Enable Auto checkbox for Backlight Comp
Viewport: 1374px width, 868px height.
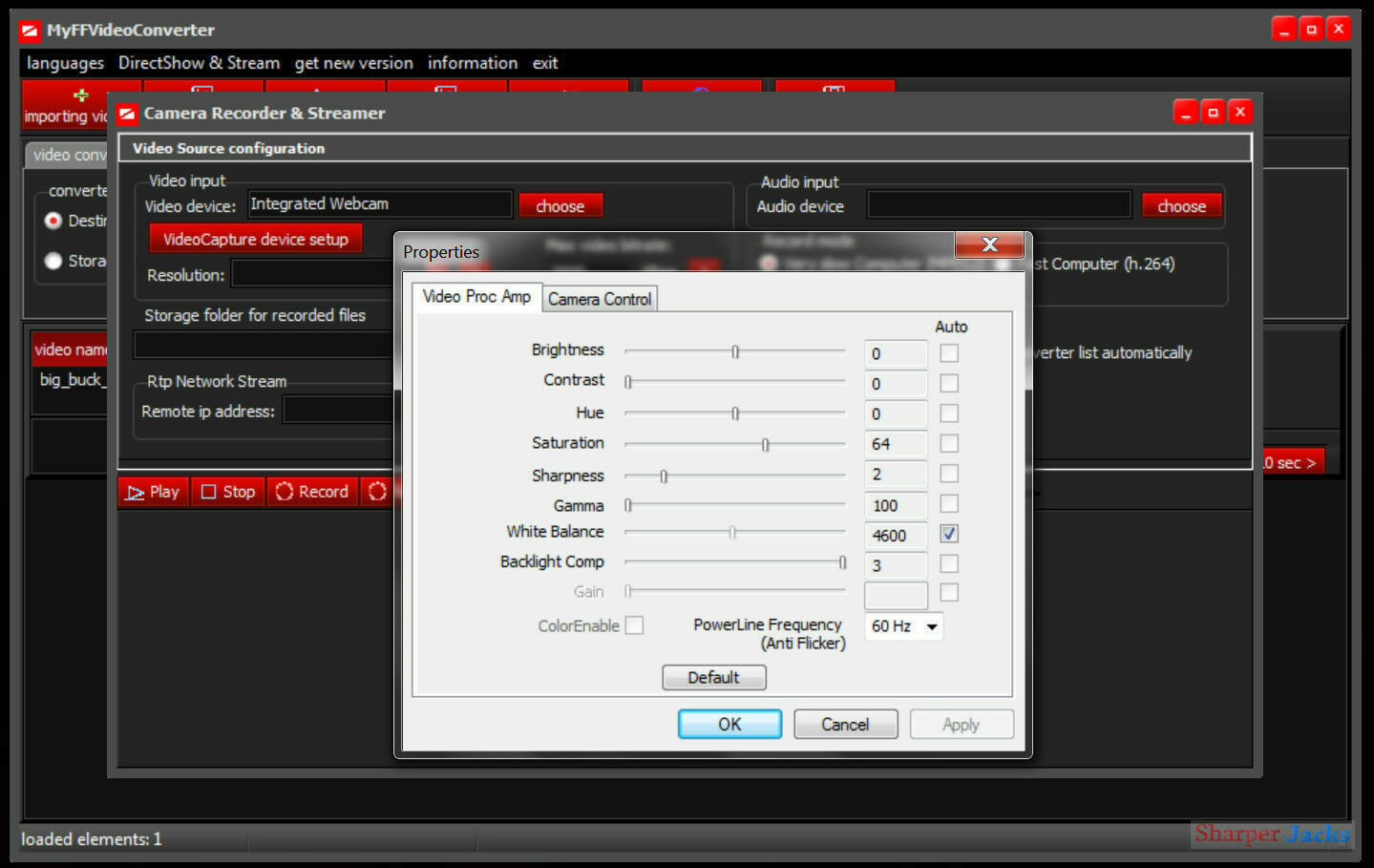coord(949,563)
